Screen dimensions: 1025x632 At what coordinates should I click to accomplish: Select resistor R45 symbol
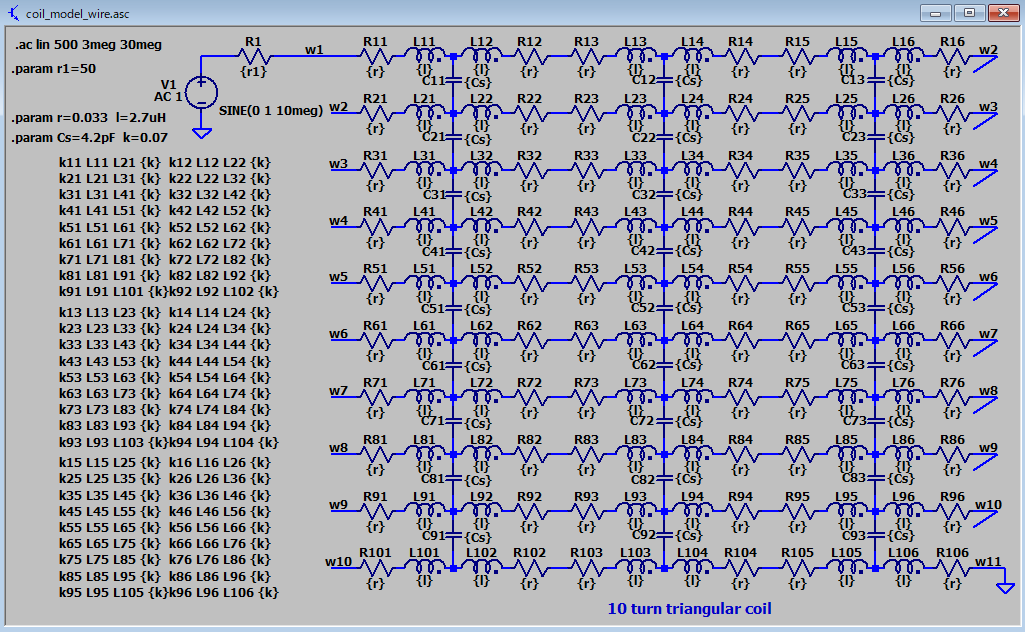click(798, 227)
